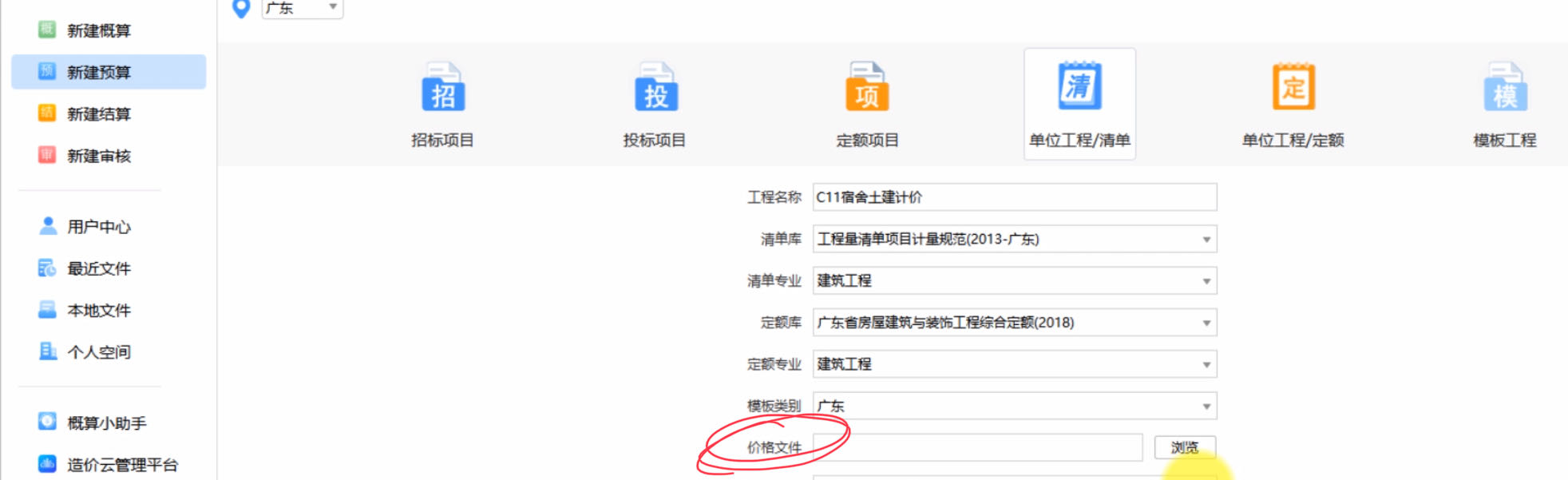Click 概算小助手 label
The image size is (1568, 480).
pyautogui.click(x=107, y=422)
